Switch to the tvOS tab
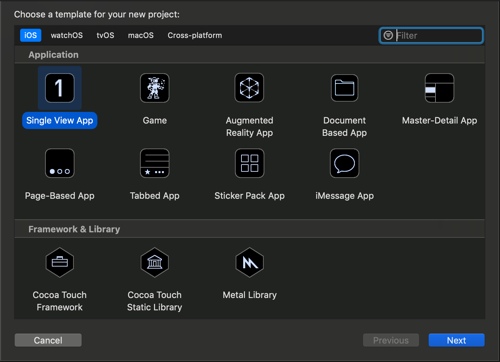Image resolution: width=500 pixels, height=362 pixels. click(105, 35)
